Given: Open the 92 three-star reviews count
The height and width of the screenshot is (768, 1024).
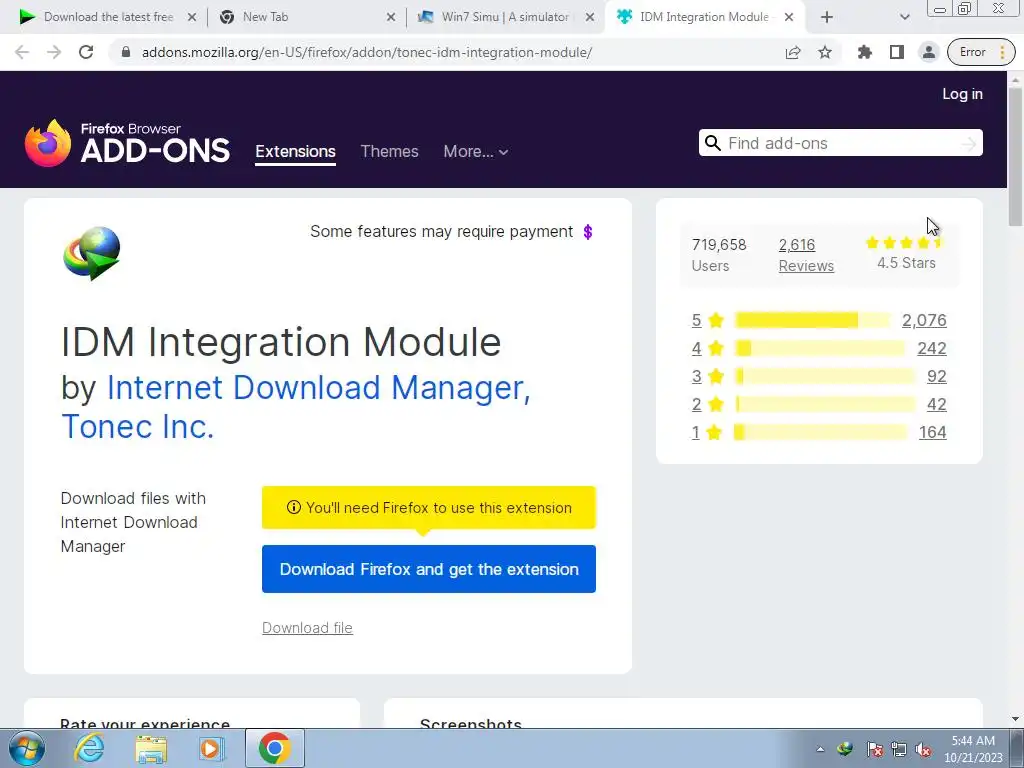Looking at the screenshot, I should 936,376.
